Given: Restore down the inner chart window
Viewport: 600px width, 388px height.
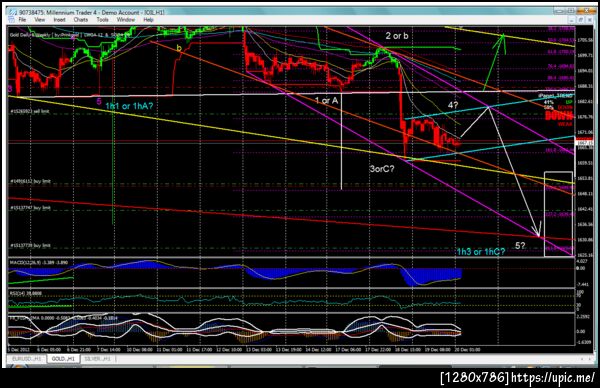Looking at the screenshot, I should pyautogui.click(x=581, y=20).
